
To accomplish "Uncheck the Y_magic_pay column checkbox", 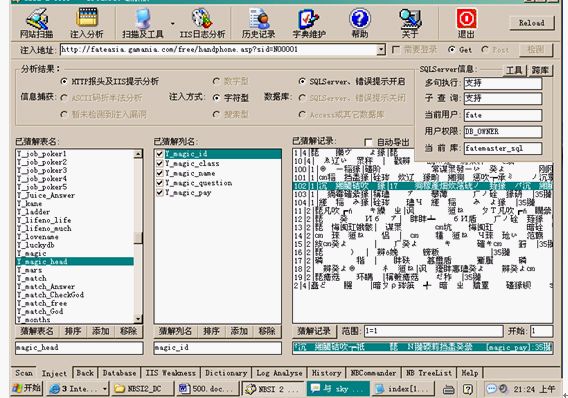I will click(x=159, y=192).
